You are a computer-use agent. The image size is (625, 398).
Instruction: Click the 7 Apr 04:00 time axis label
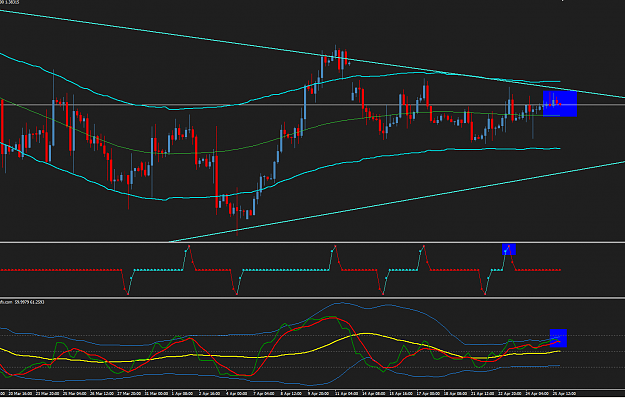point(264,393)
